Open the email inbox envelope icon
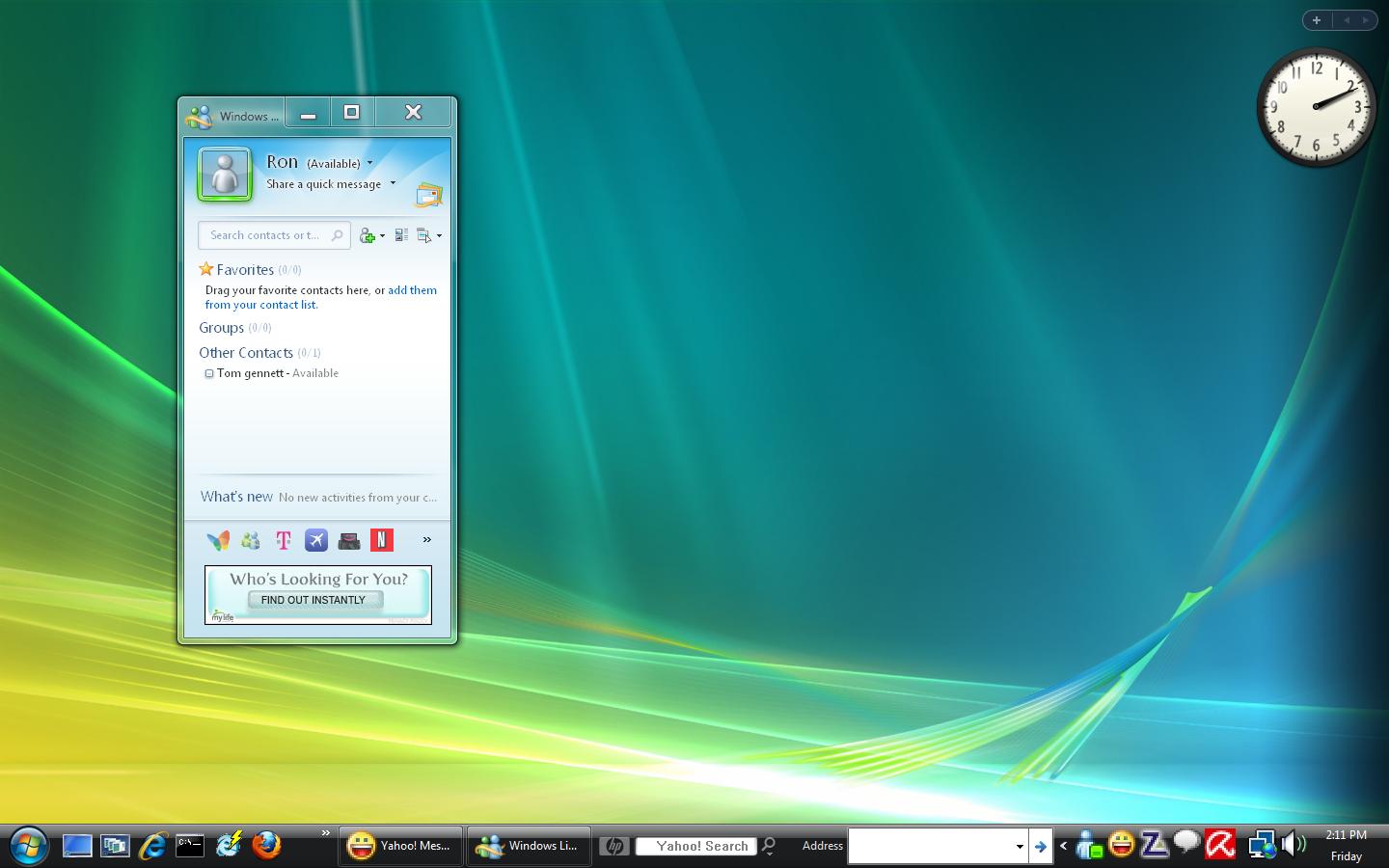Image resolution: width=1389 pixels, height=868 pixels. [x=428, y=196]
